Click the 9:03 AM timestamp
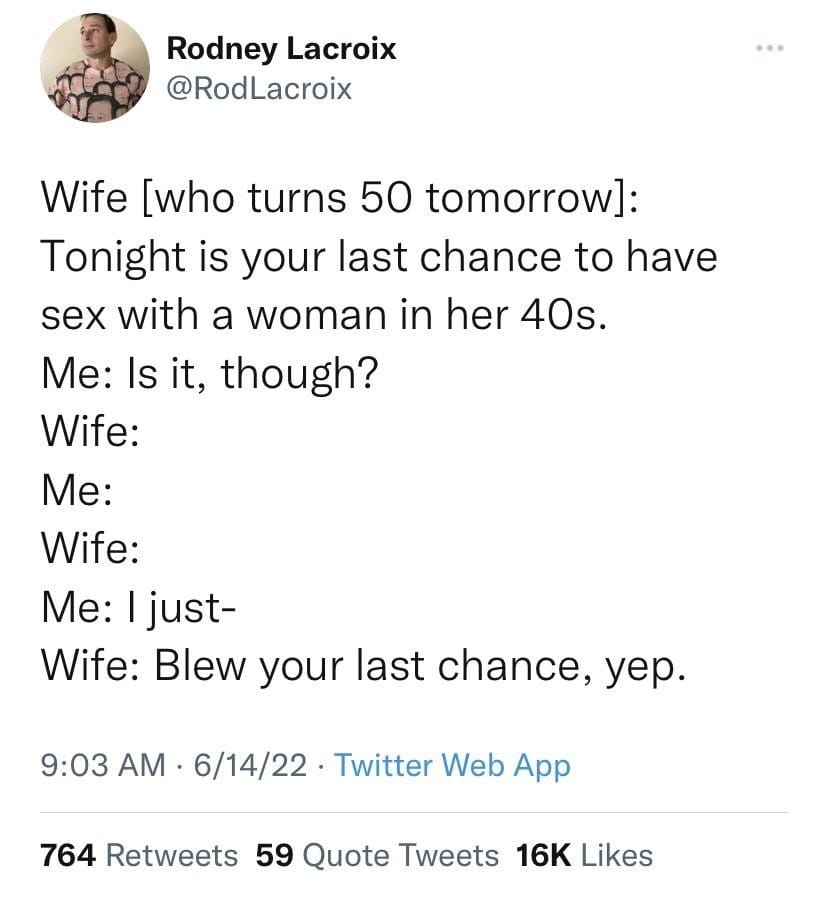This screenshot has height=898, width=828. [102, 766]
